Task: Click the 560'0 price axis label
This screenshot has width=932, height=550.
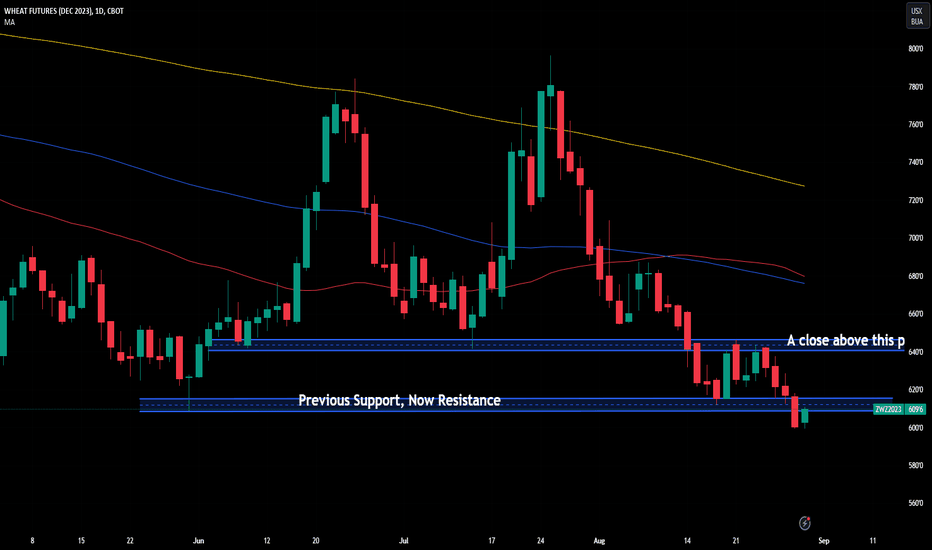Action: click(x=915, y=503)
